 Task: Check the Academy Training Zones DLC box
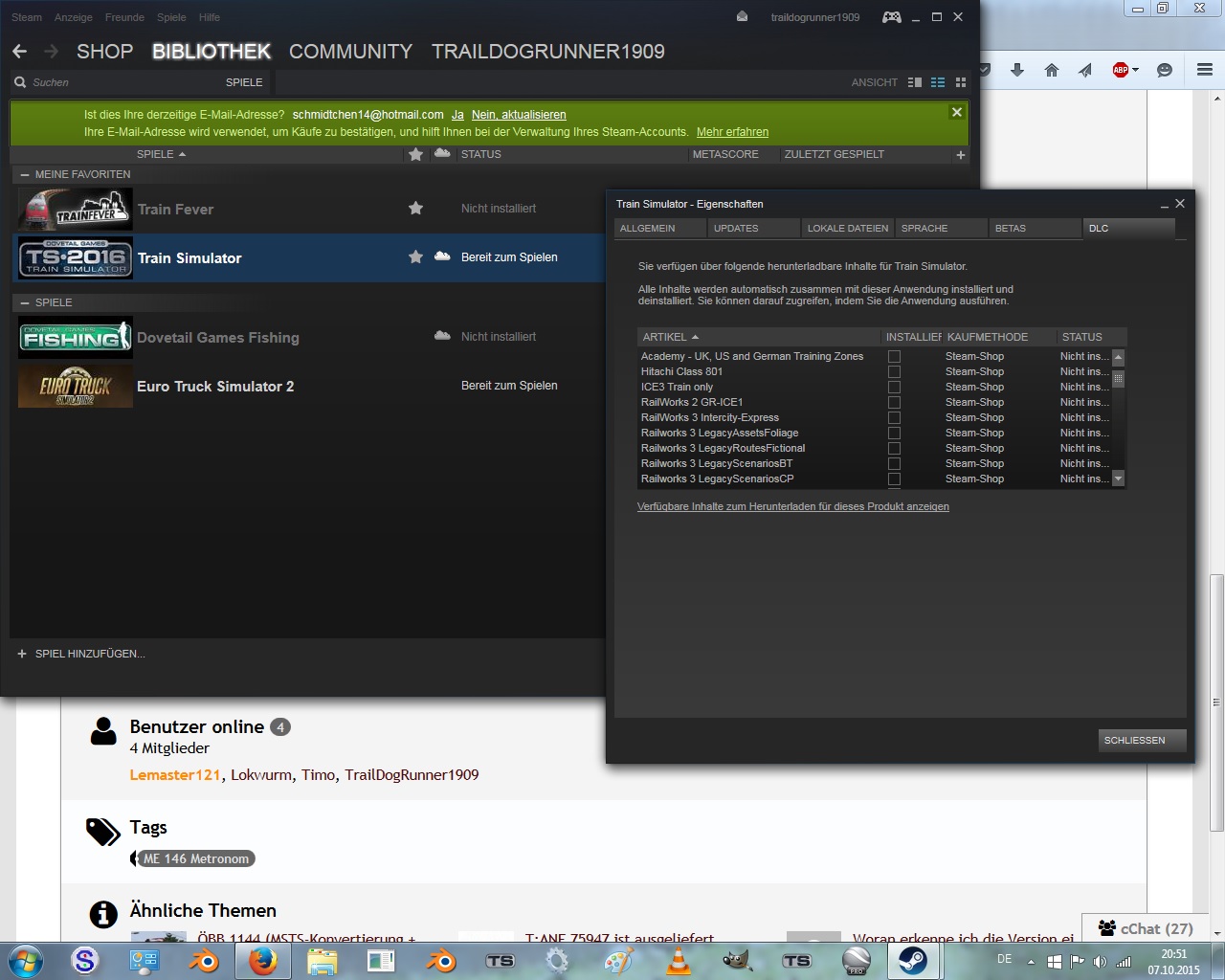point(894,356)
